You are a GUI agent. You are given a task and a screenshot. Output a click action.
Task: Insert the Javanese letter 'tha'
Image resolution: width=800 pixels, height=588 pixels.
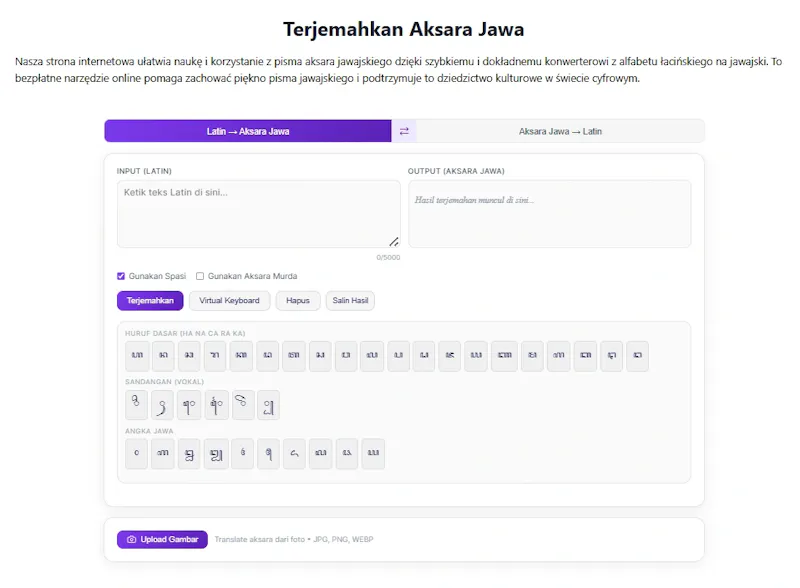pyautogui.click(x=612, y=356)
